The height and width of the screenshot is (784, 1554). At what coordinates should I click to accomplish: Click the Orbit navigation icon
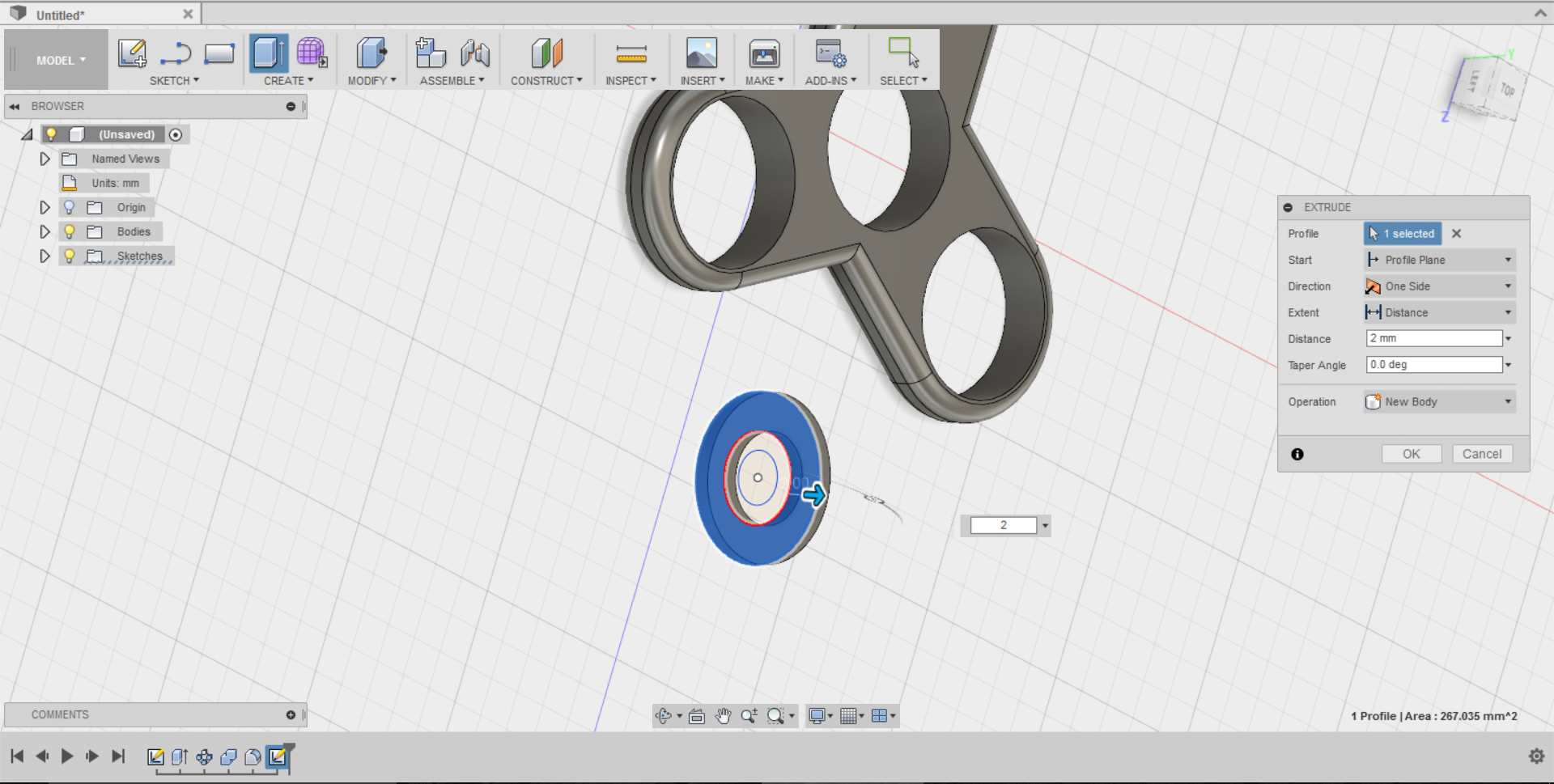pyautogui.click(x=664, y=715)
